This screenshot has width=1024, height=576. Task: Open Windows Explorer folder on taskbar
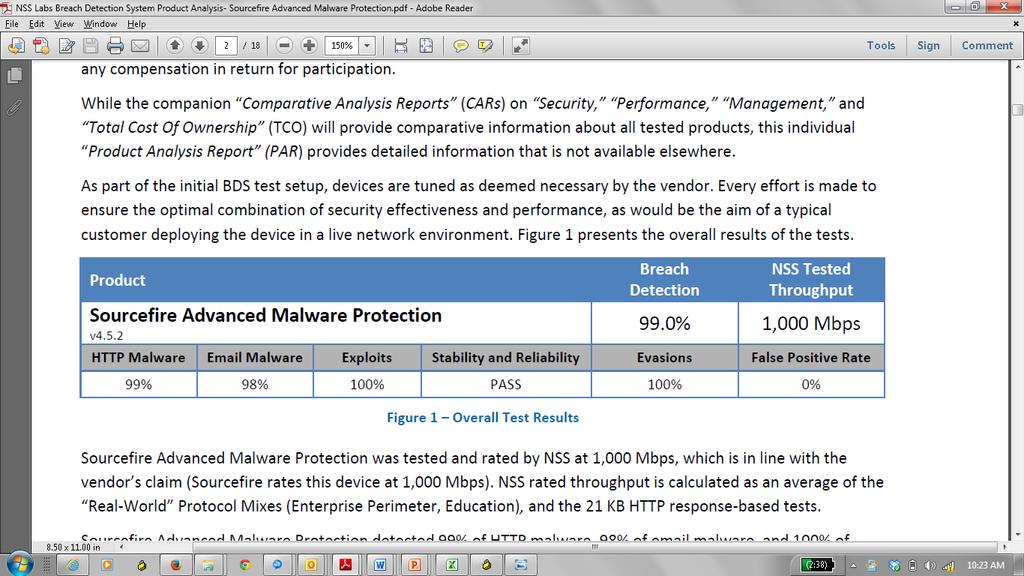pyautogui.click(x=208, y=565)
